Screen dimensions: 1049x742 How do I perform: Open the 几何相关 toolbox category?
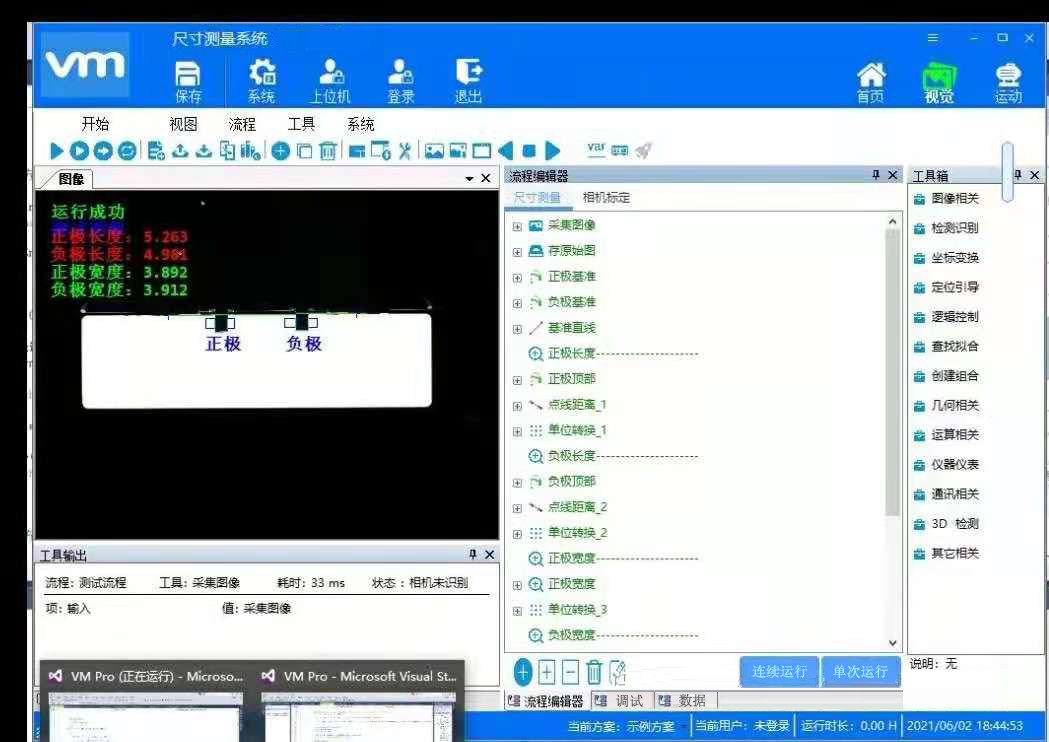coord(946,405)
